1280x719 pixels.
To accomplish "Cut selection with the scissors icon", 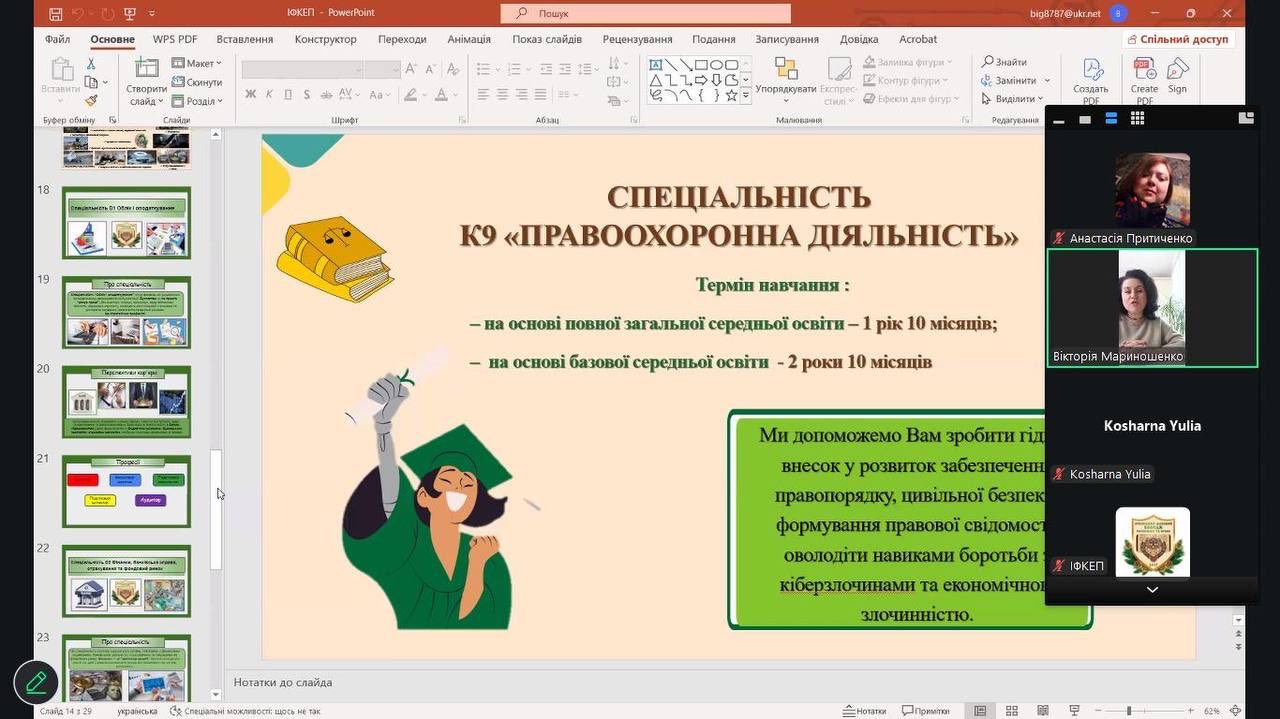I will pyautogui.click(x=91, y=64).
